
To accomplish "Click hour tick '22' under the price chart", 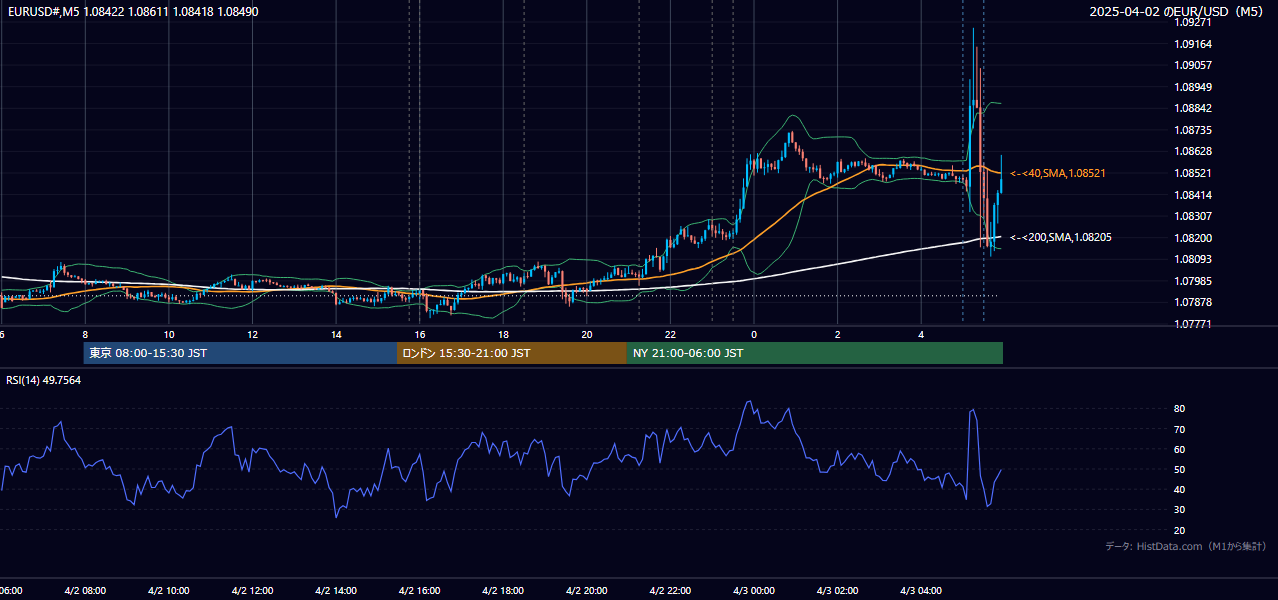I will pyautogui.click(x=671, y=334).
